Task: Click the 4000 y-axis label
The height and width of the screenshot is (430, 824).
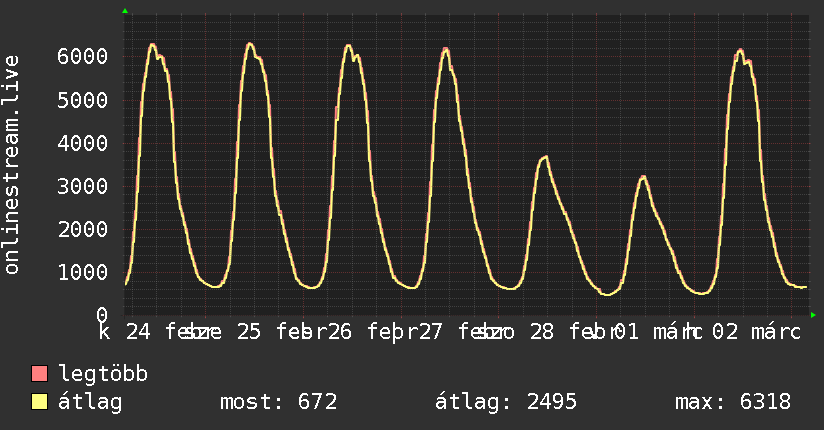Action: (83, 143)
